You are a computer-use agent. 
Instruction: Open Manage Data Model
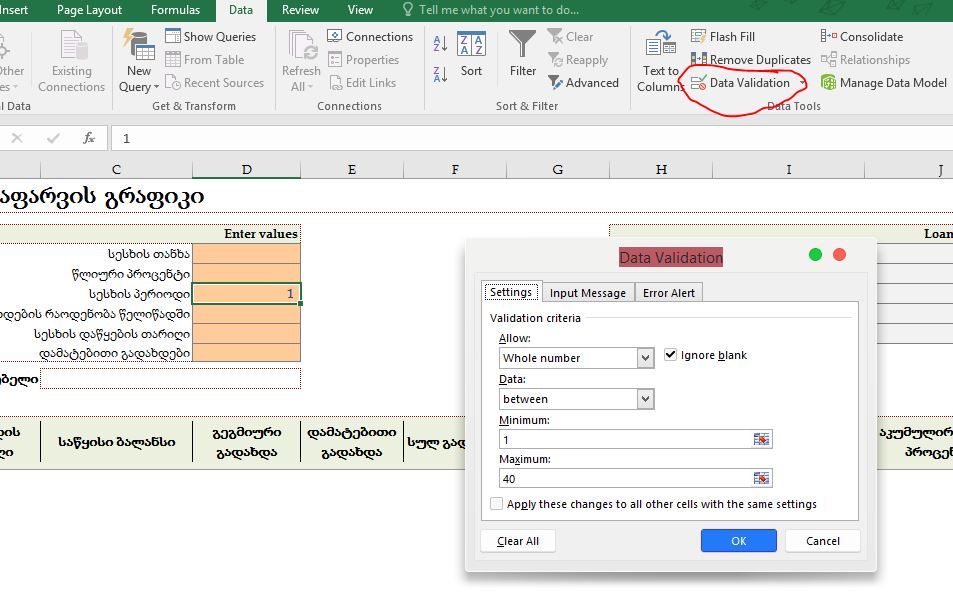click(x=884, y=83)
